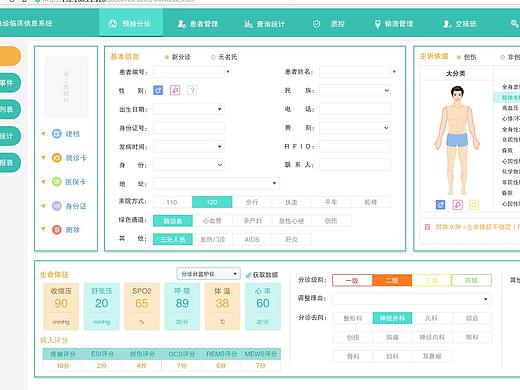Screen dimensions: 520x390
Task: Set triage level to green 四级
Action: pyautogui.click(x=471, y=280)
